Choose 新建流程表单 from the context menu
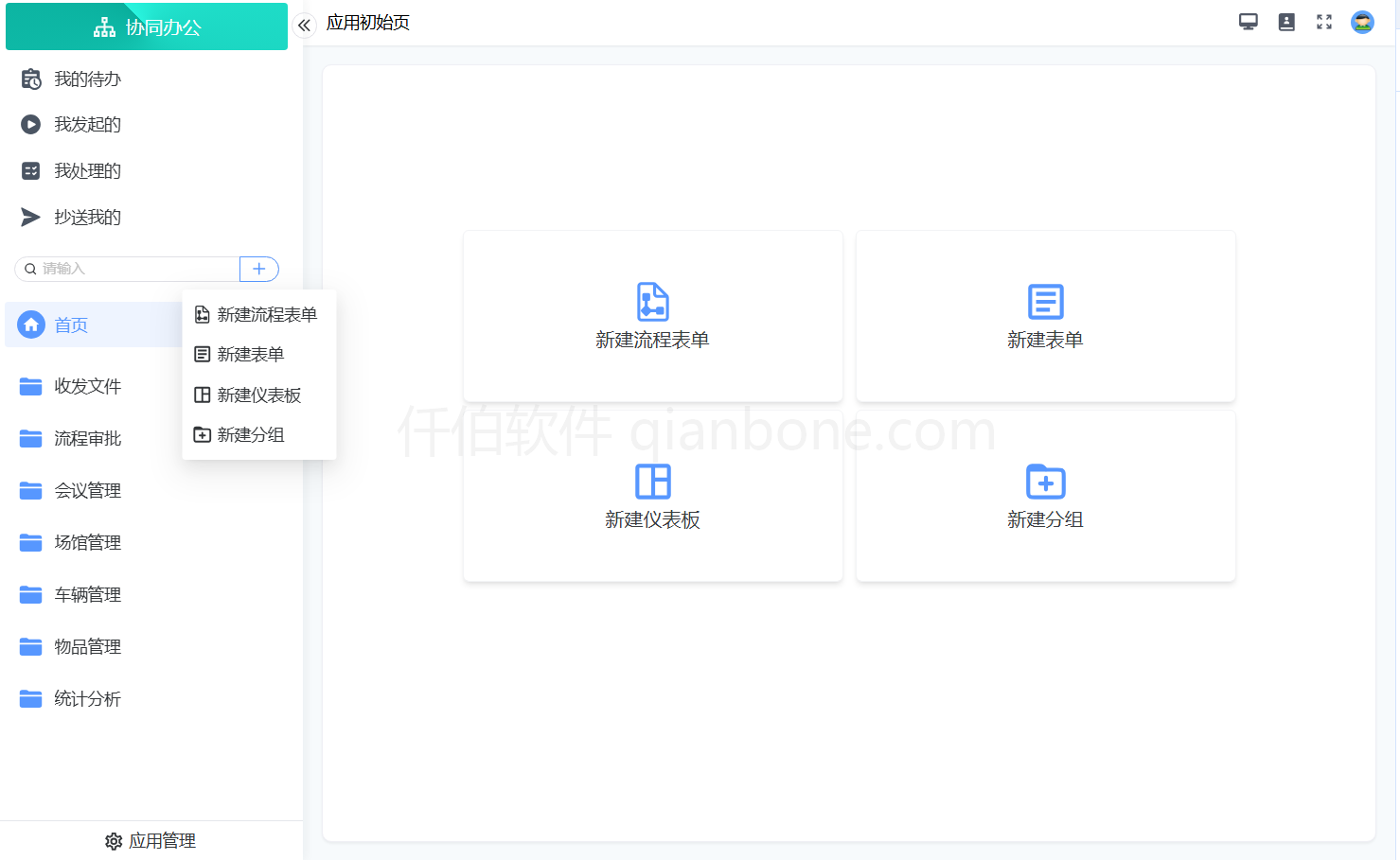 (x=266, y=313)
